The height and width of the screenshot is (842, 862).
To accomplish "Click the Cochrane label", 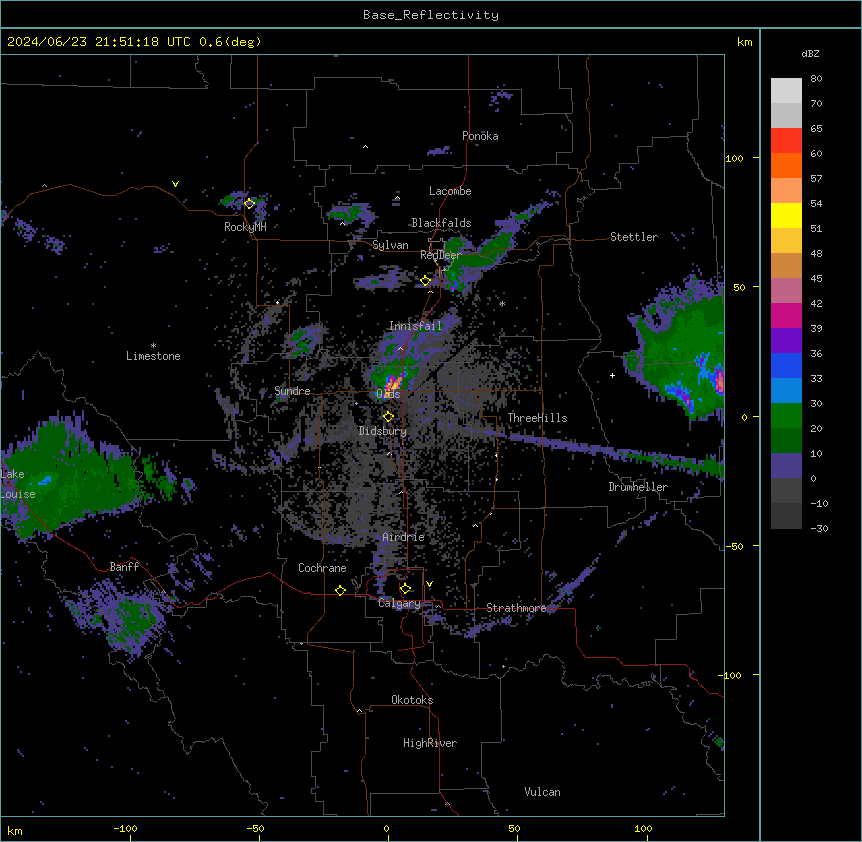I will (322, 568).
